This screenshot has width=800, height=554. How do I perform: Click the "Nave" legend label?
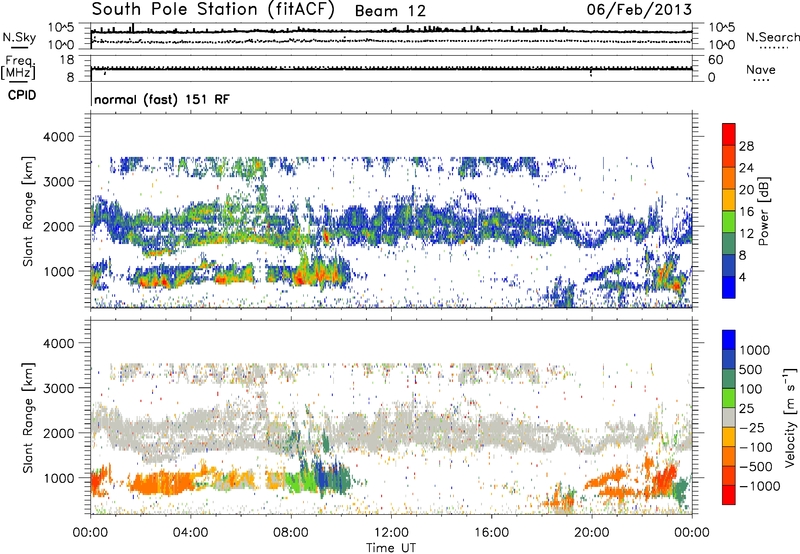pos(761,70)
